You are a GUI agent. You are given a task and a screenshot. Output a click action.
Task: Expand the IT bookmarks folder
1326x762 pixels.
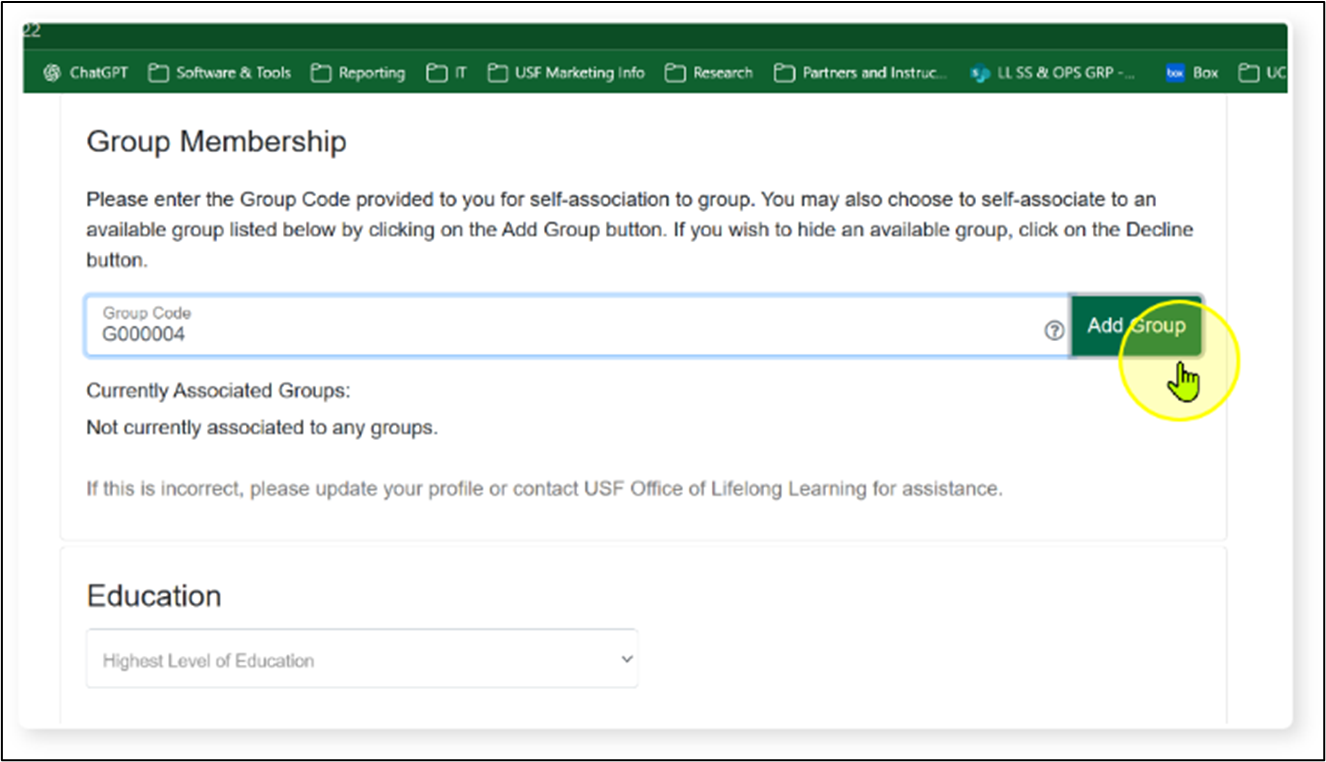(446, 72)
